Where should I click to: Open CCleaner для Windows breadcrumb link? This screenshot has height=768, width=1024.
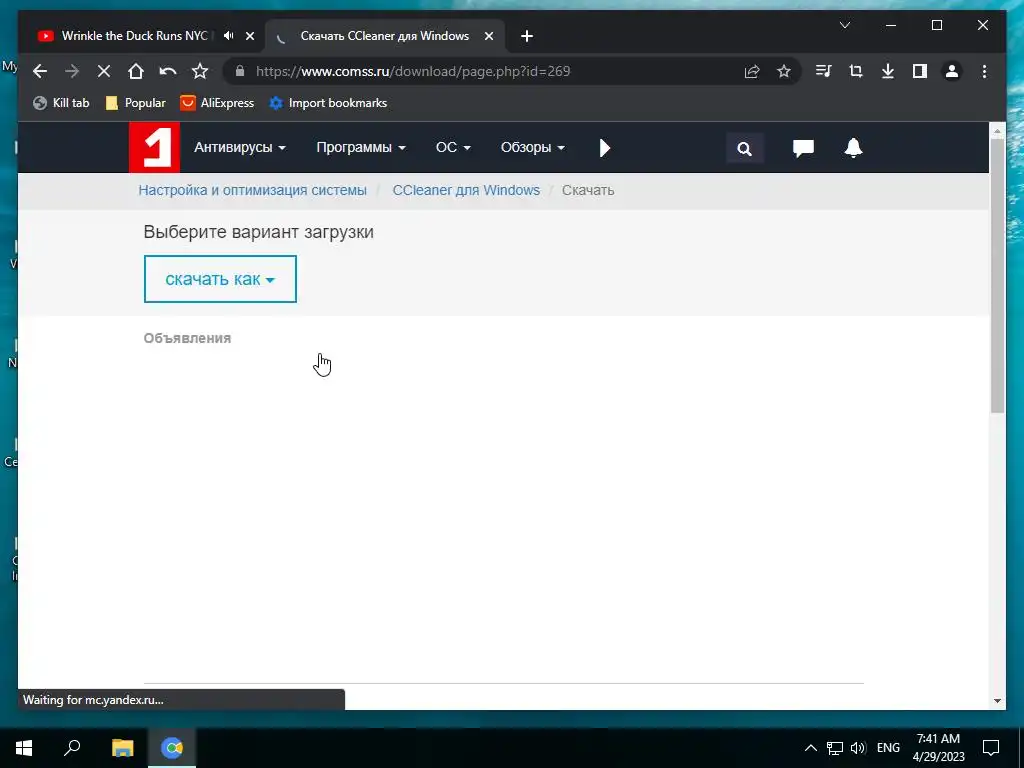pos(466,190)
